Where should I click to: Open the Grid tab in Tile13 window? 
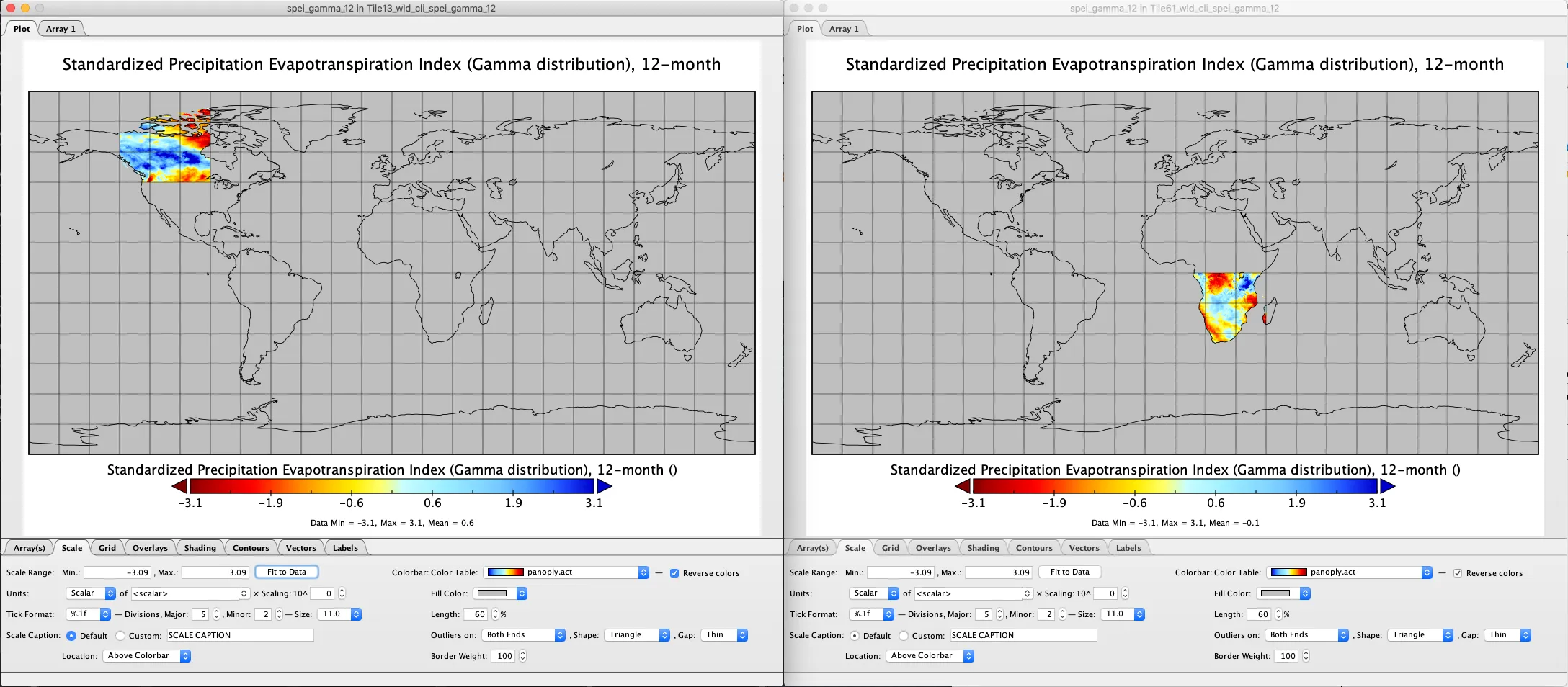click(107, 548)
